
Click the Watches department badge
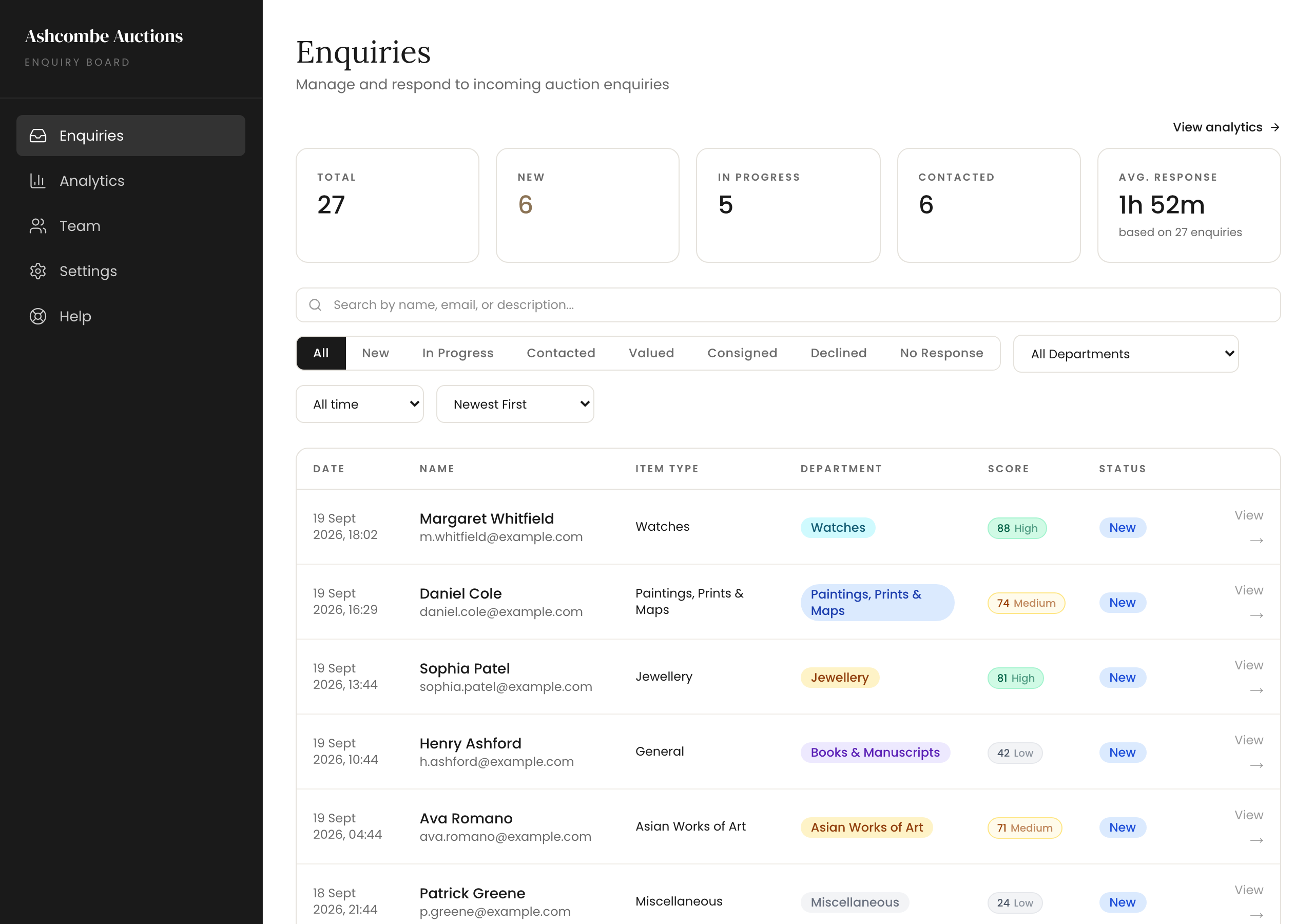[838, 528]
